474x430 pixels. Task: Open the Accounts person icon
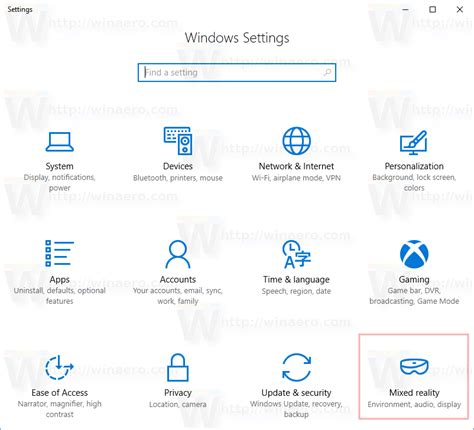coord(178,254)
